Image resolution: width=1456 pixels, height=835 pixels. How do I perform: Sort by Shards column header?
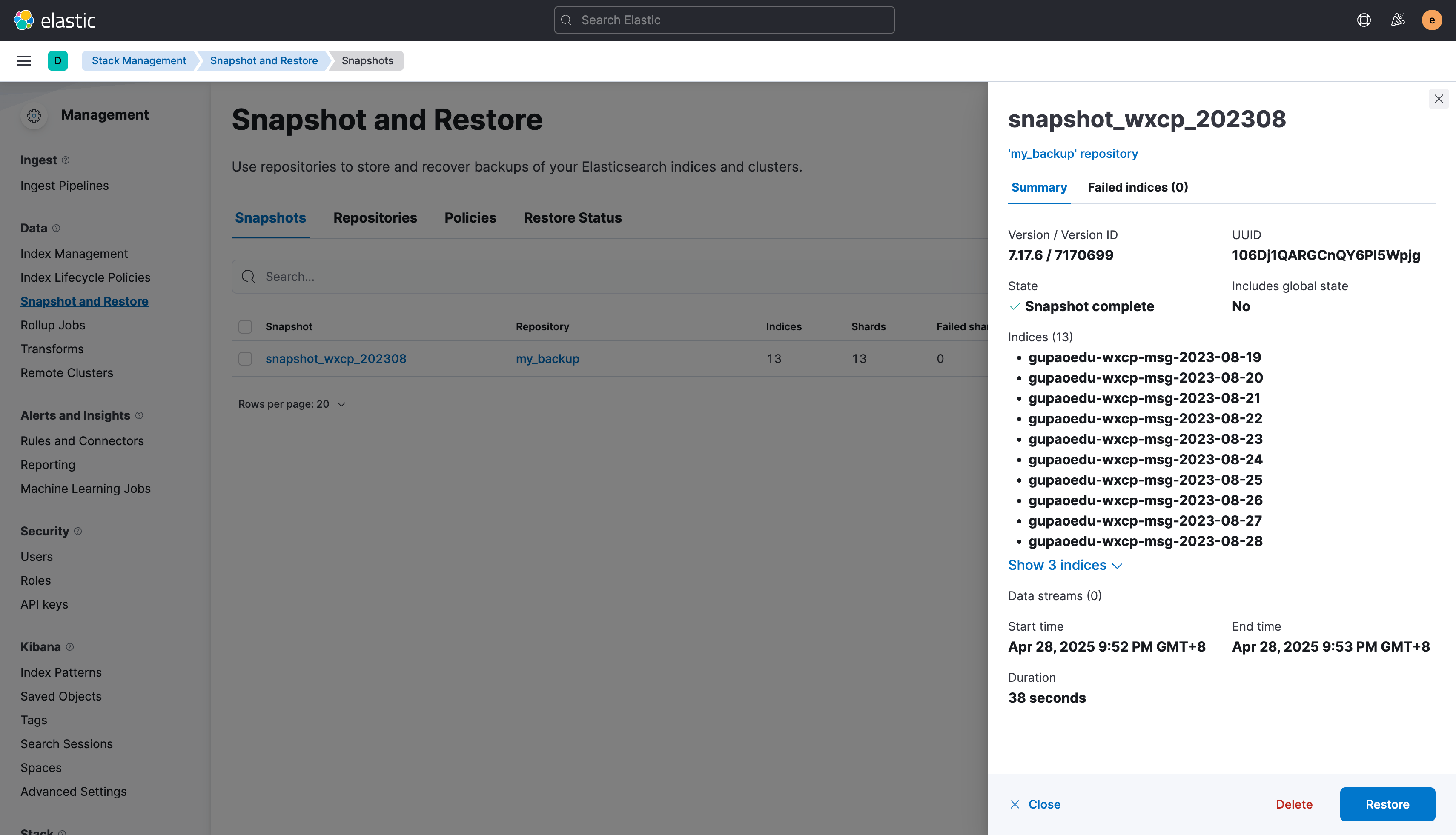click(x=868, y=327)
